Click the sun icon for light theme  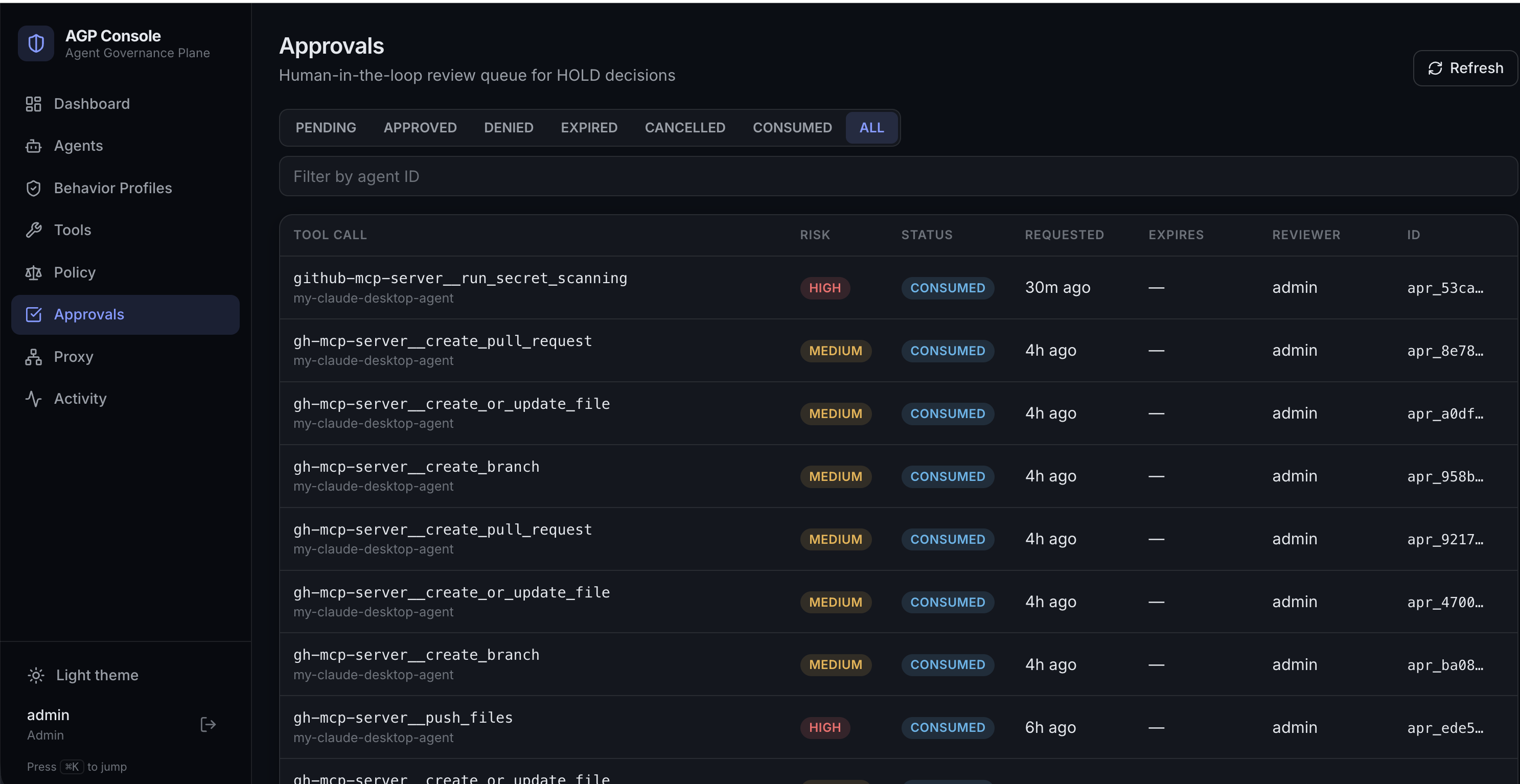[36, 675]
